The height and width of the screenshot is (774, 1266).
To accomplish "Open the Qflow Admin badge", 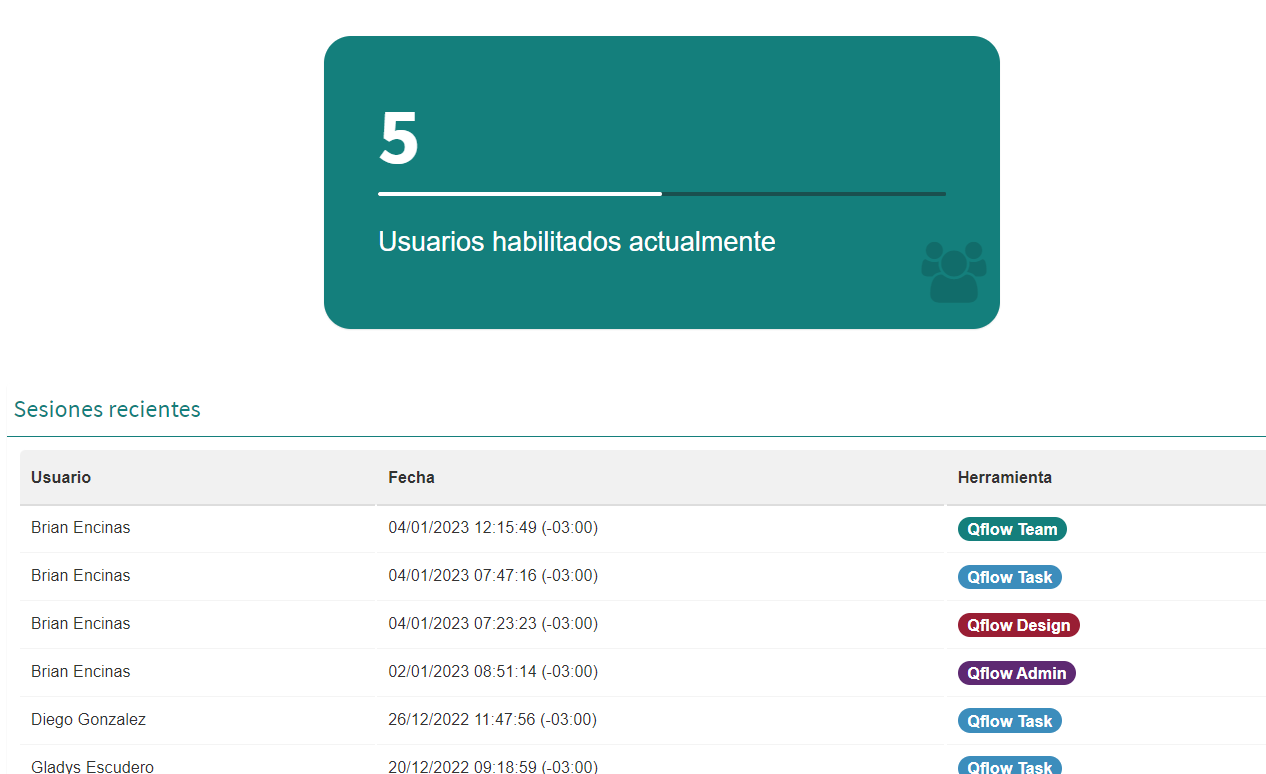I will [x=1017, y=673].
